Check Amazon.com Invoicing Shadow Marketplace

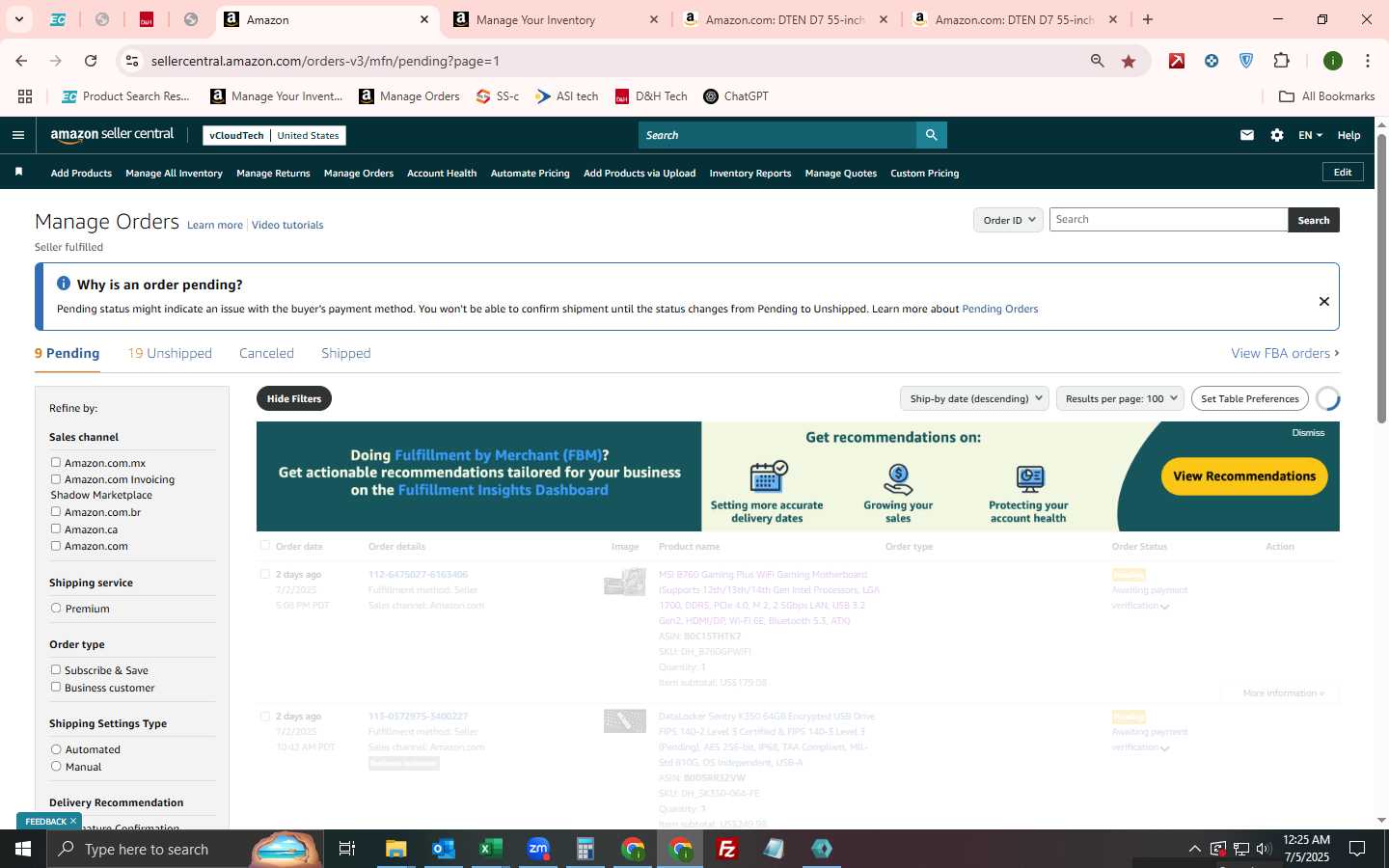pos(56,479)
